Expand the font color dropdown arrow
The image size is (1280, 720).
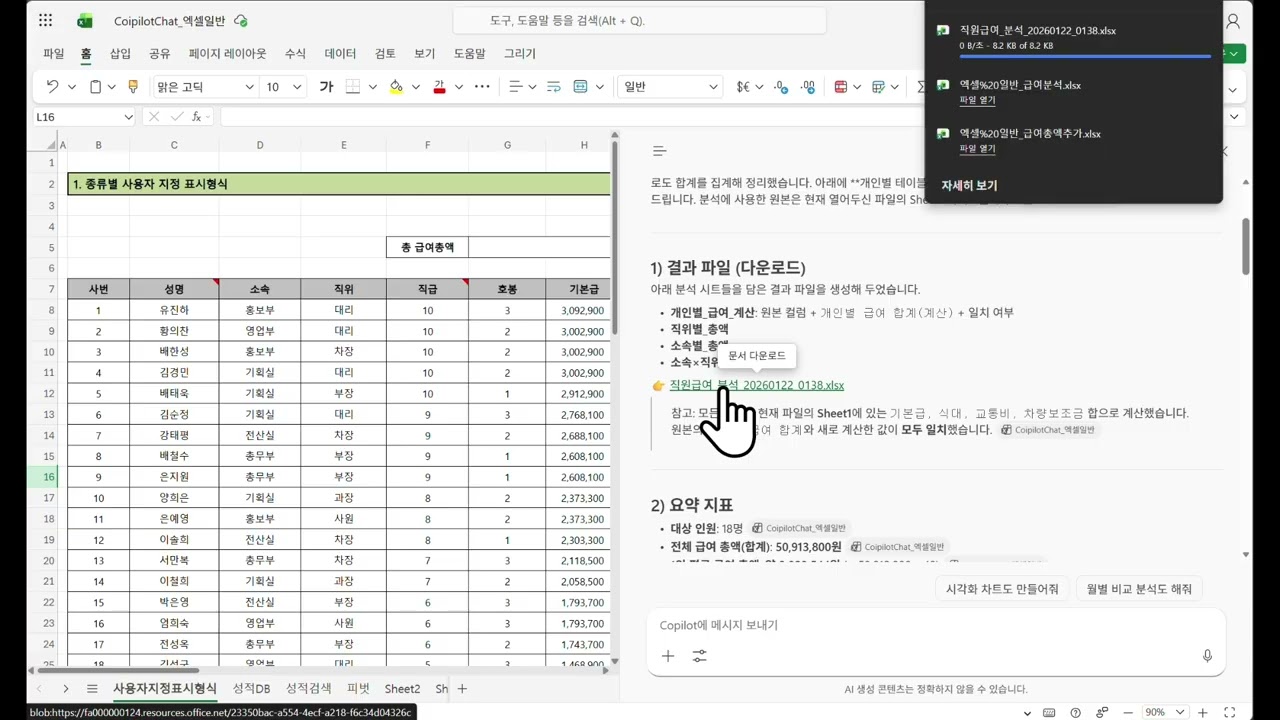[458, 87]
